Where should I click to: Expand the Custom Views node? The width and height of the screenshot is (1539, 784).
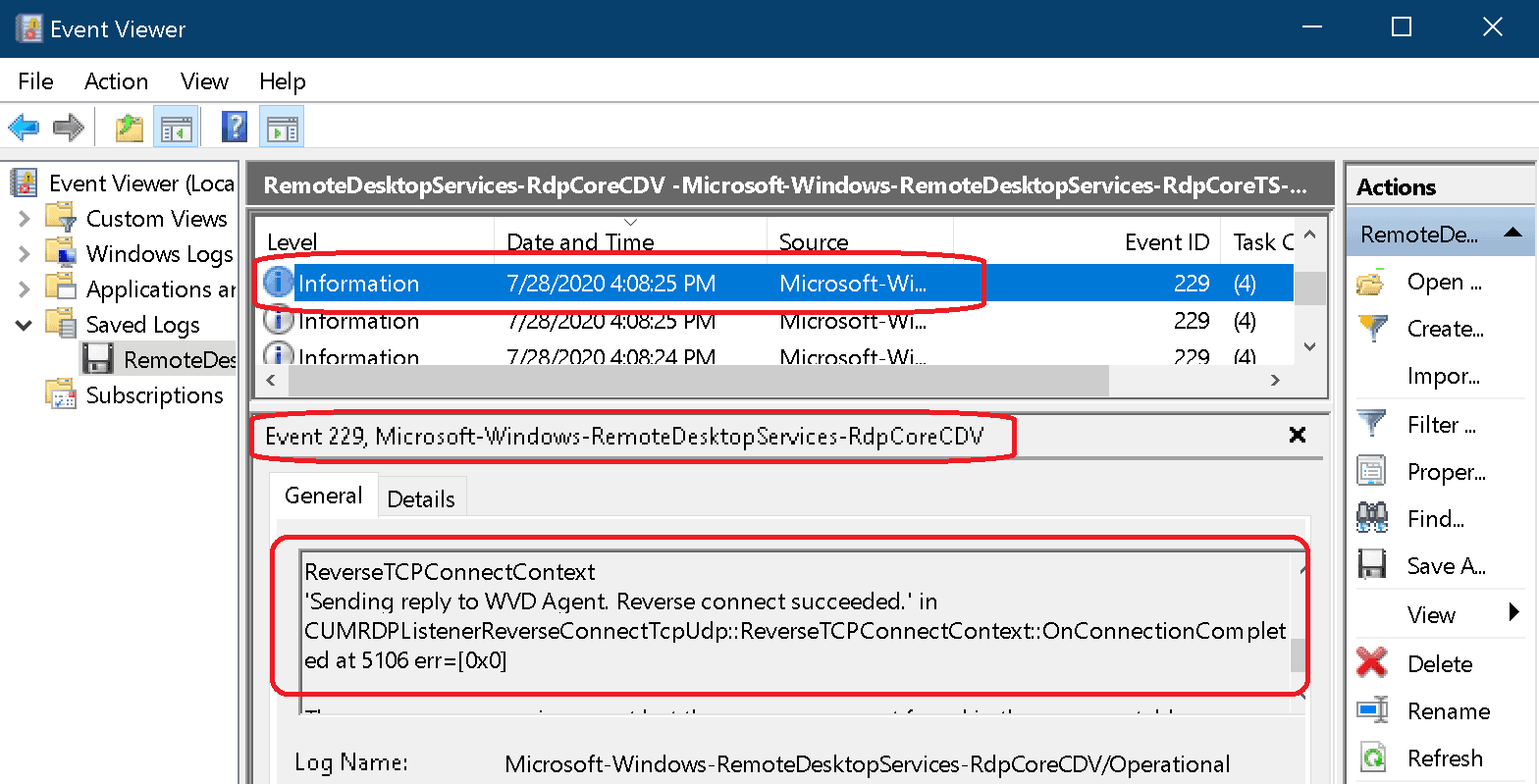pyautogui.click(x=25, y=219)
